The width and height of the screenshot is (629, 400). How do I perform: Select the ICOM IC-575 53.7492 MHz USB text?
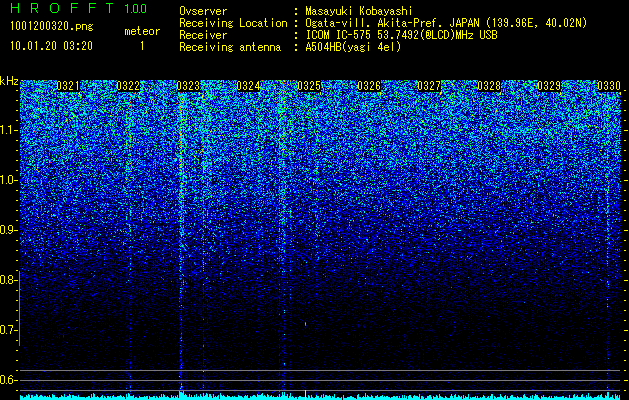tap(401, 35)
